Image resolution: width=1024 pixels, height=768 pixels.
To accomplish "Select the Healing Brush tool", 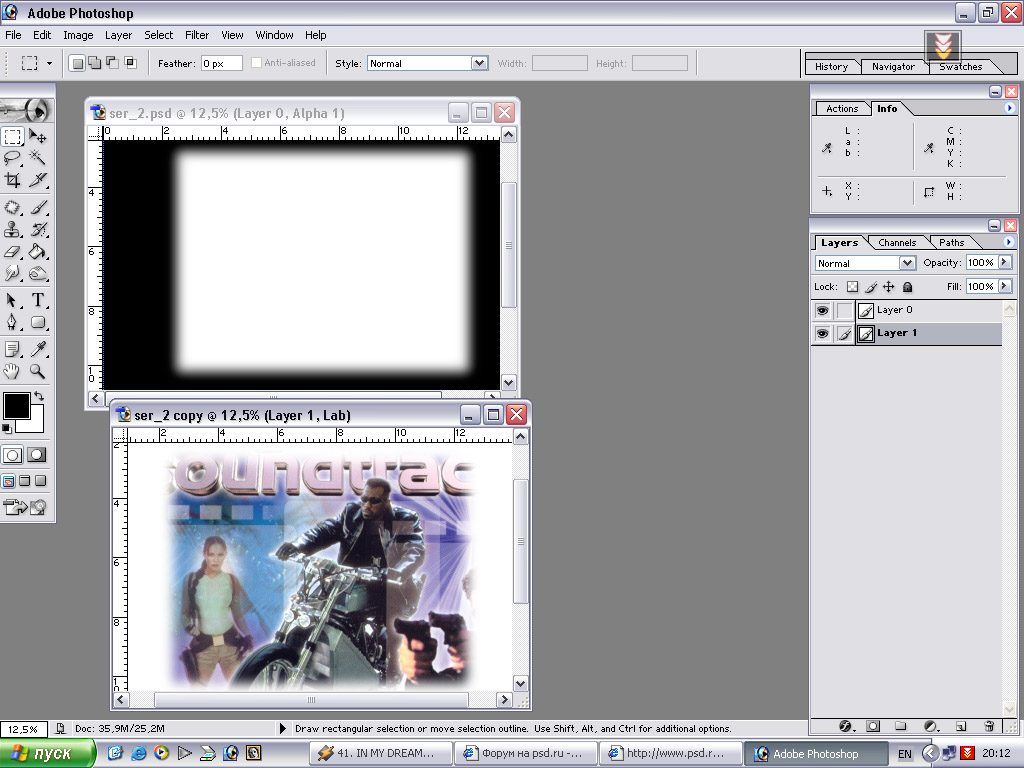I will coord(12,208).
